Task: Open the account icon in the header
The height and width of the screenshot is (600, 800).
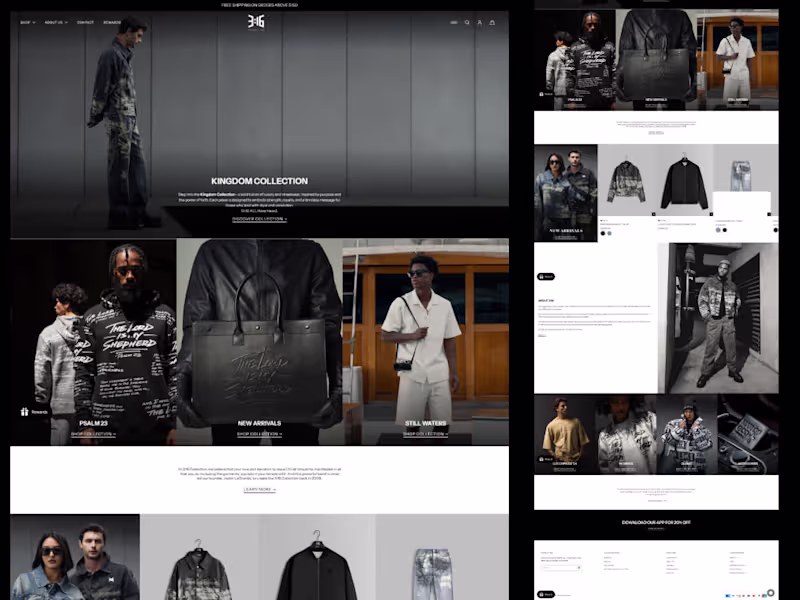Action: tap(479, 22)
